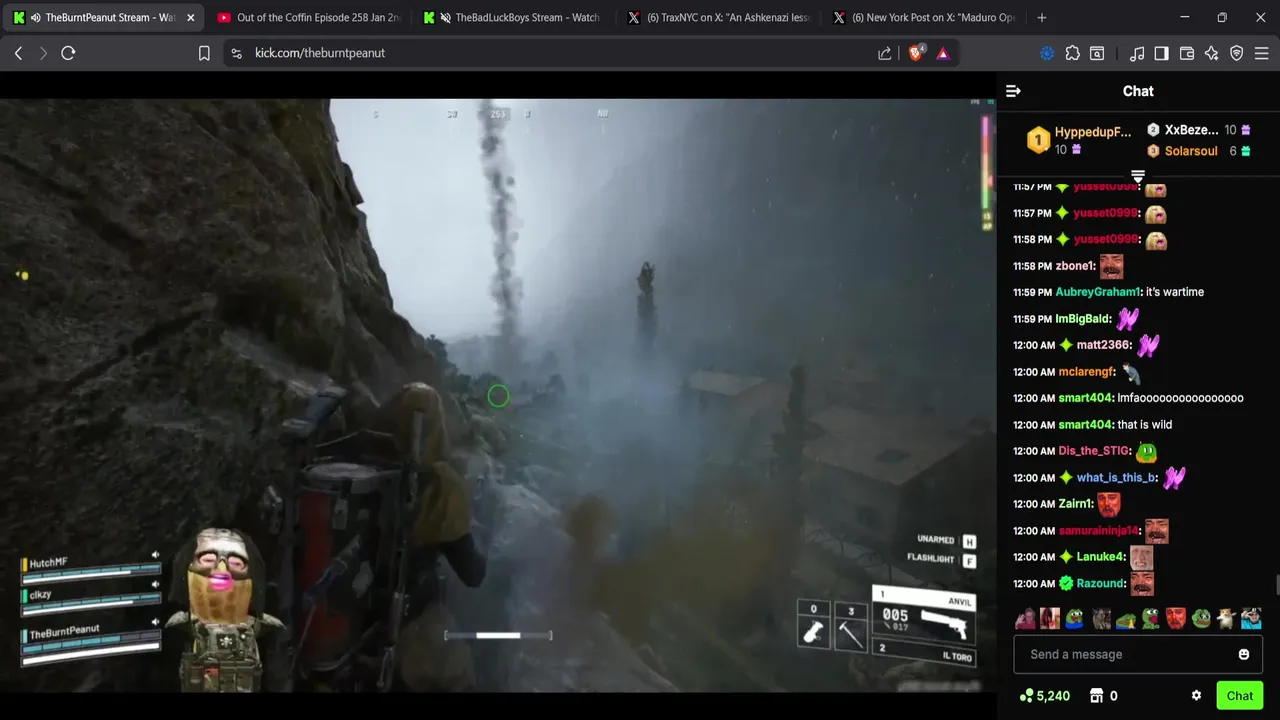Open Leo AI sparkle icon
Viewport: 1280px width, 720px height.
coord(1212,53)
